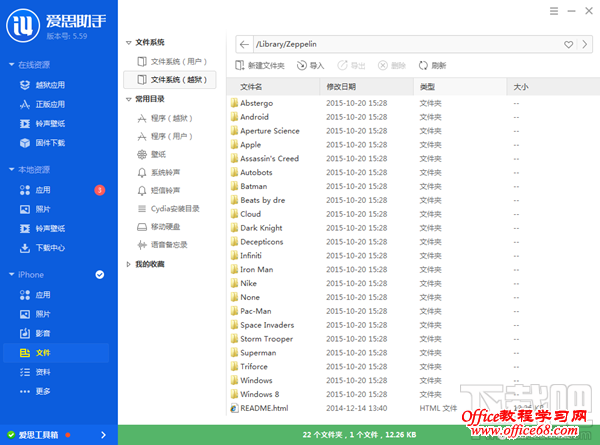
Task: Open 壁纸 directory
Action: point(152,155)
